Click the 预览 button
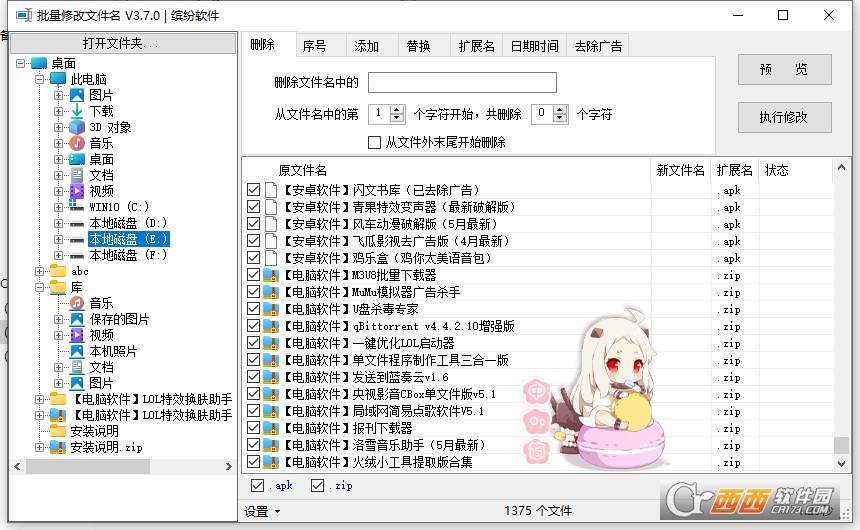This screenshot has width=860, height=530. [x=784, y=70]
